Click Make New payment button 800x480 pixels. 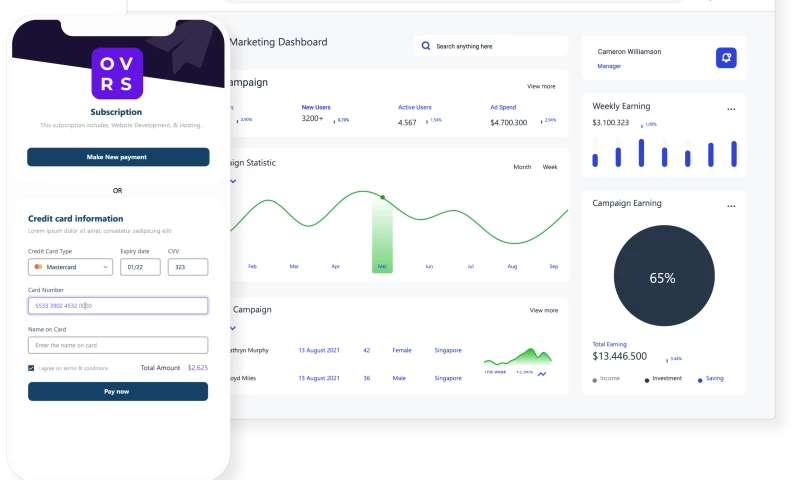tap(118, 157)
